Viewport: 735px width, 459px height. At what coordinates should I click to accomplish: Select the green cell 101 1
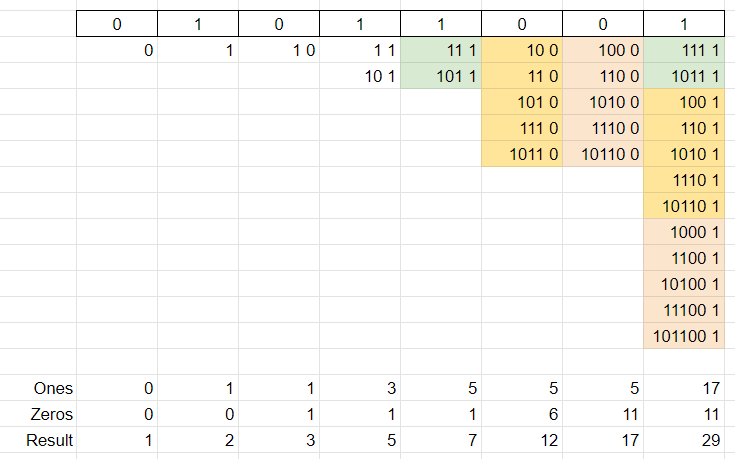(x=441, y=76)
